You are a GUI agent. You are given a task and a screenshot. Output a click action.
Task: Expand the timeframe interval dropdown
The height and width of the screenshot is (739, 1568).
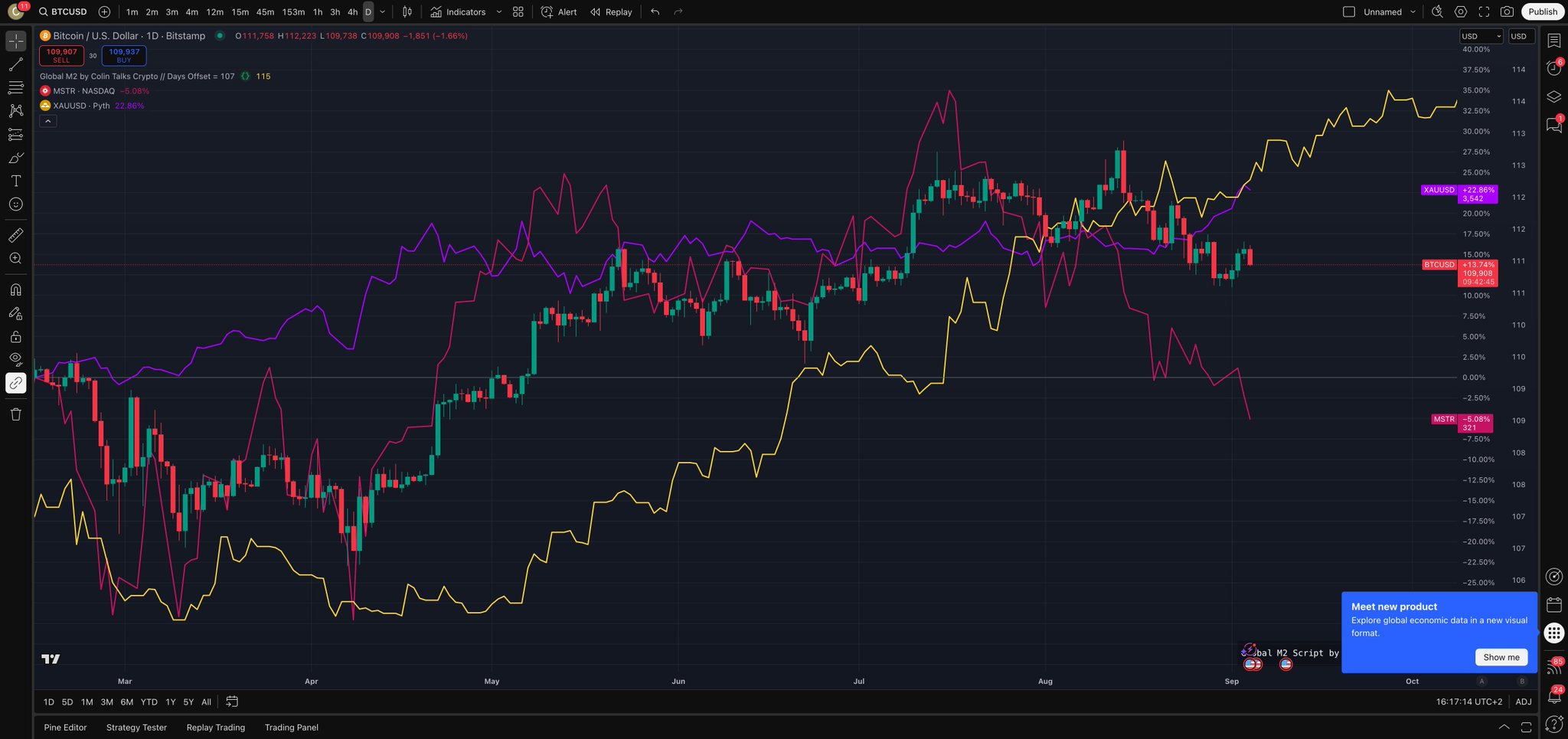(x=383, y=12)
